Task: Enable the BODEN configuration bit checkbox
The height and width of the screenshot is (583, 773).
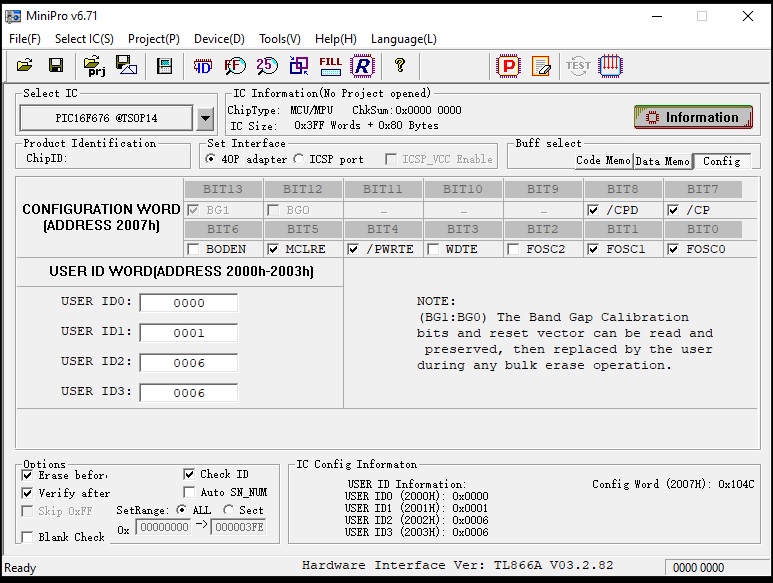Action: point(194,249)
